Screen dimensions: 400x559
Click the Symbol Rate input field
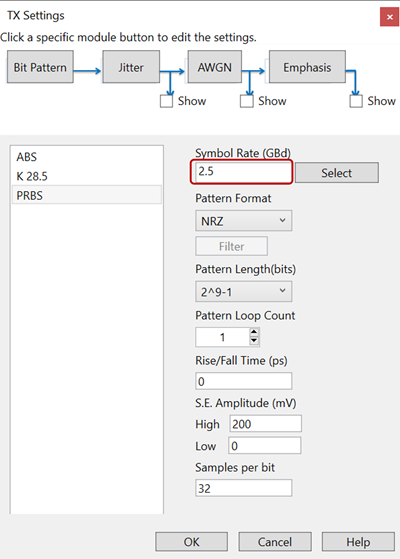pyautogui.click(x=241, y=172)
